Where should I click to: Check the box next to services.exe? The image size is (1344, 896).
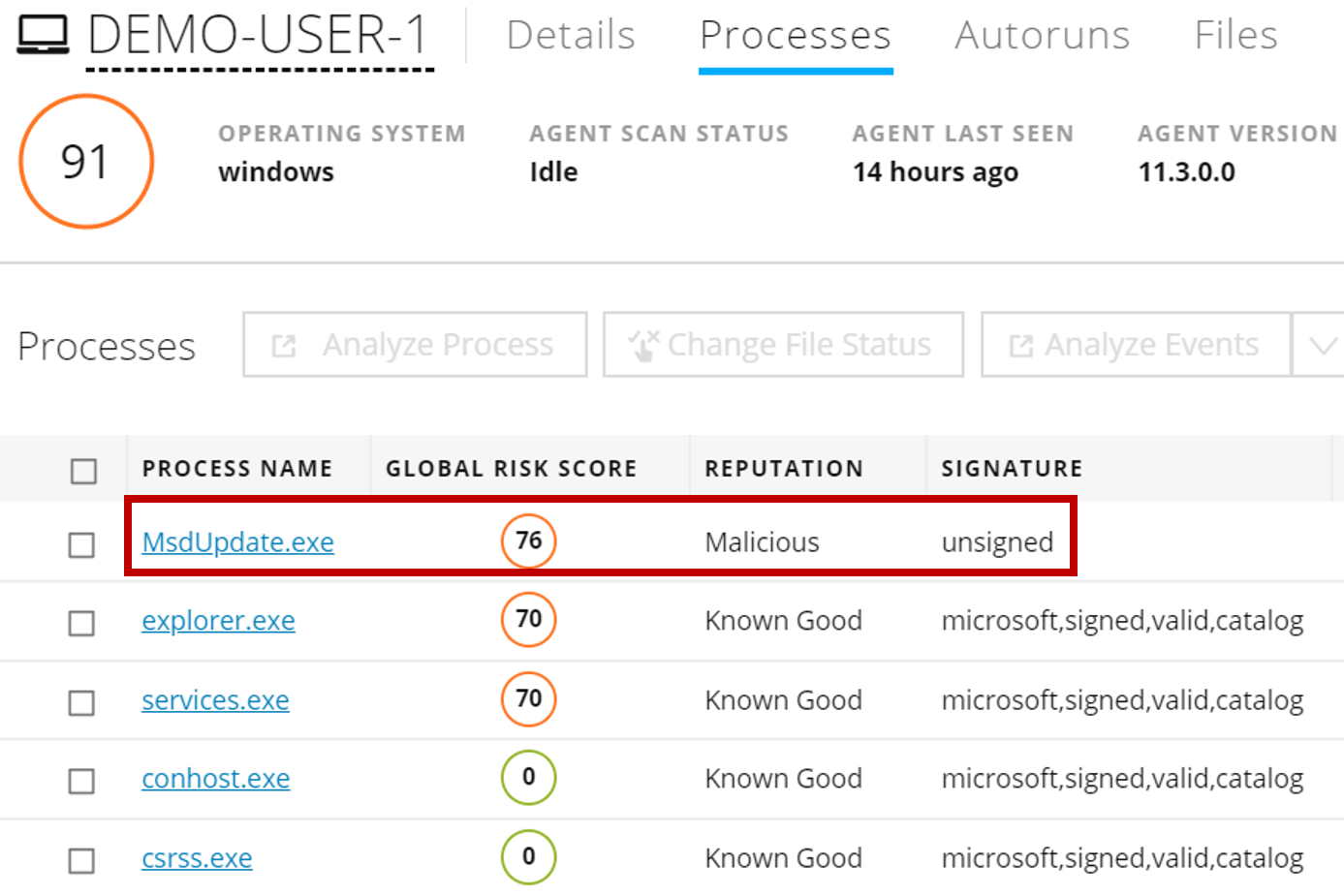coord(82,702)
